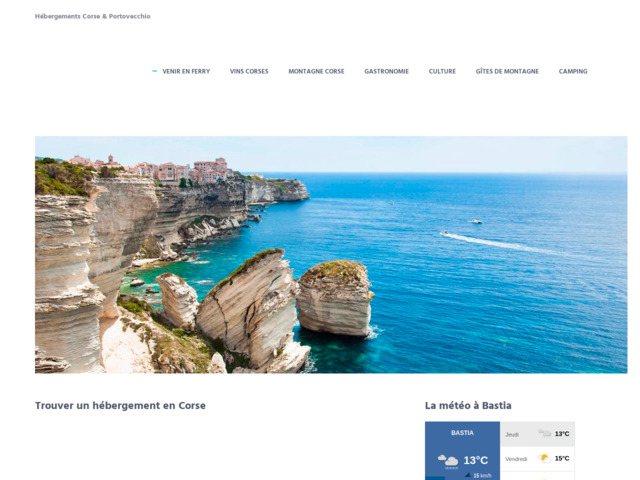This screenshot has height=480, width=640.
Task: Open the Venir en Ferry menu item
Action: pyautogui.click(x=186, y=71)
